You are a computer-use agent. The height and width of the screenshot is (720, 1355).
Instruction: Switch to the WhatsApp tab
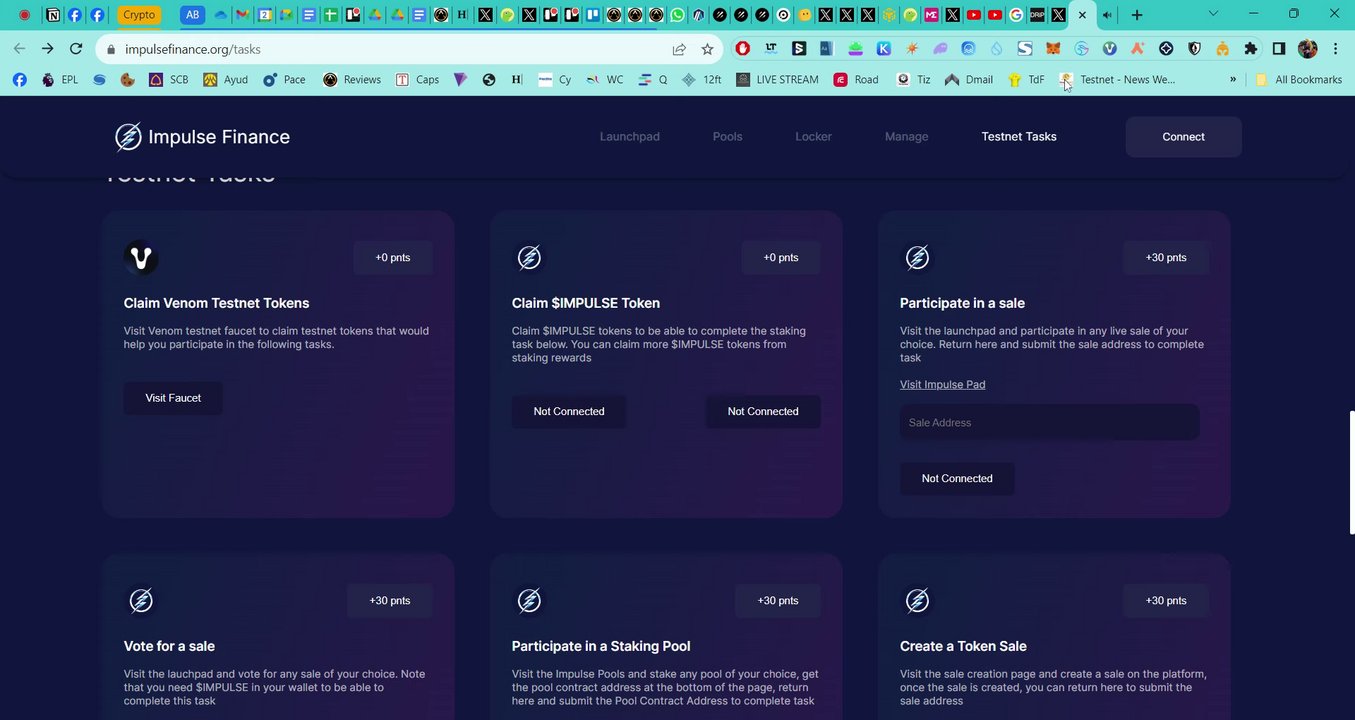pos(679,15)
